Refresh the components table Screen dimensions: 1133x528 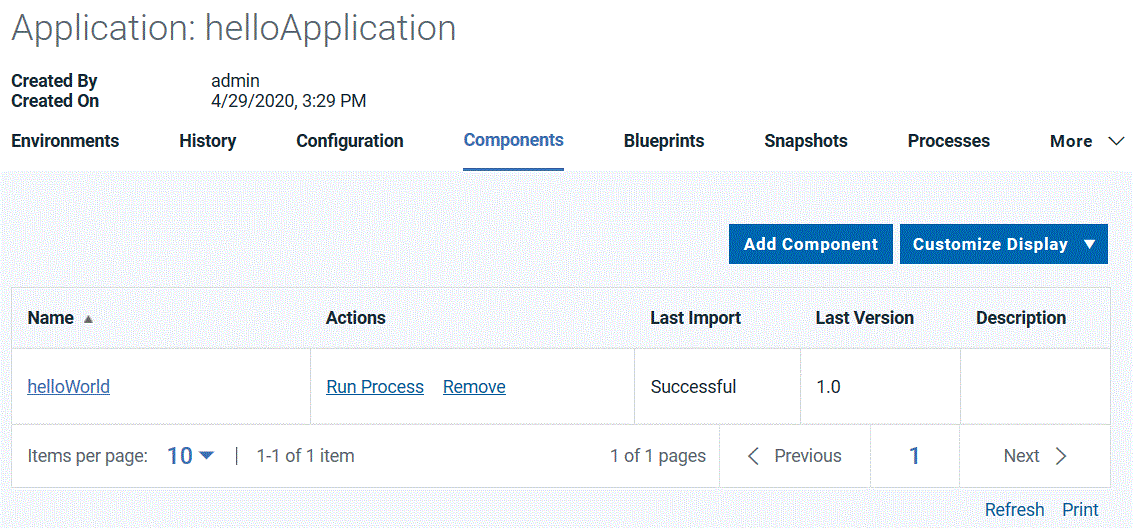click(1014, 510)
